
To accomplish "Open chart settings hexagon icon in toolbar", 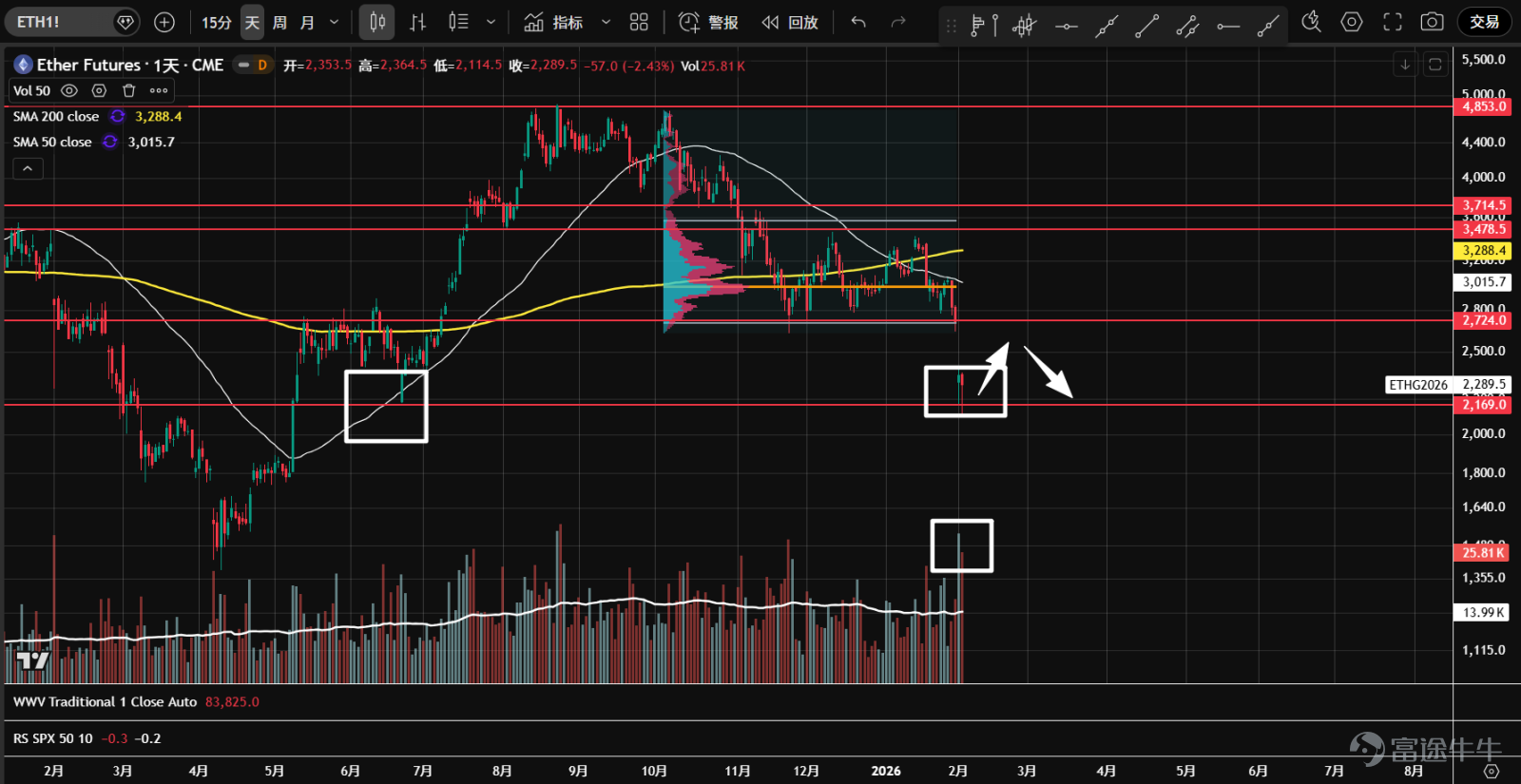I will [x=1351, y=22].
